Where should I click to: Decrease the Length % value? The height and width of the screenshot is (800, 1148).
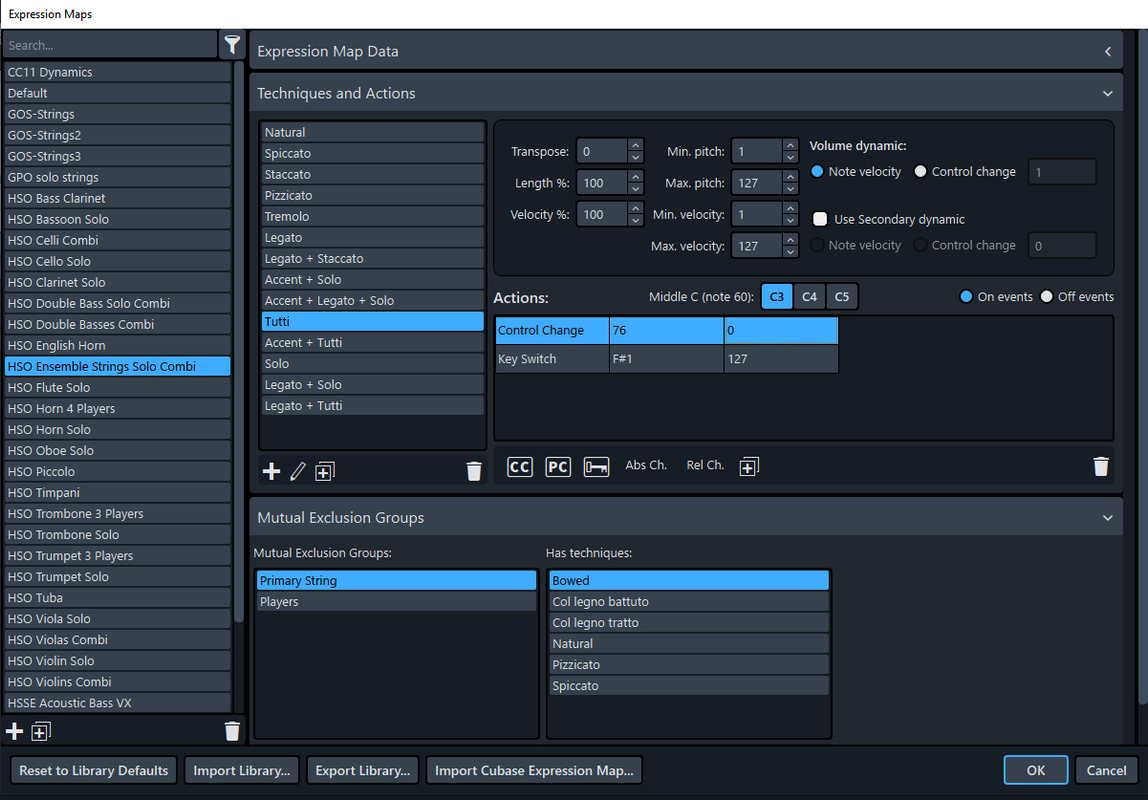(x=636, y=189)
